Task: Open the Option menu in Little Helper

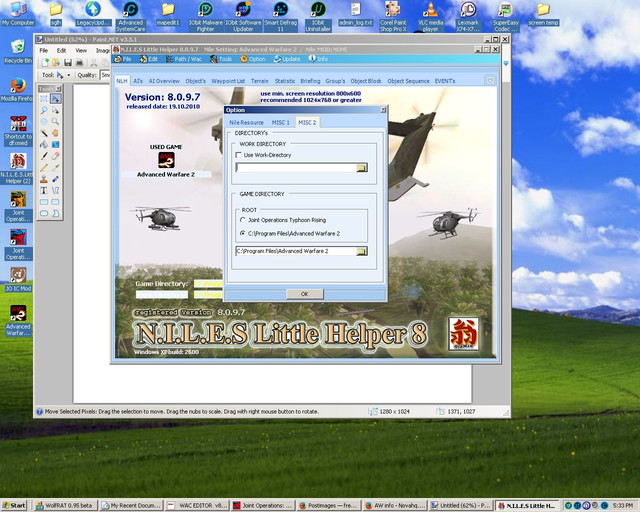Action: pos(253,59)
